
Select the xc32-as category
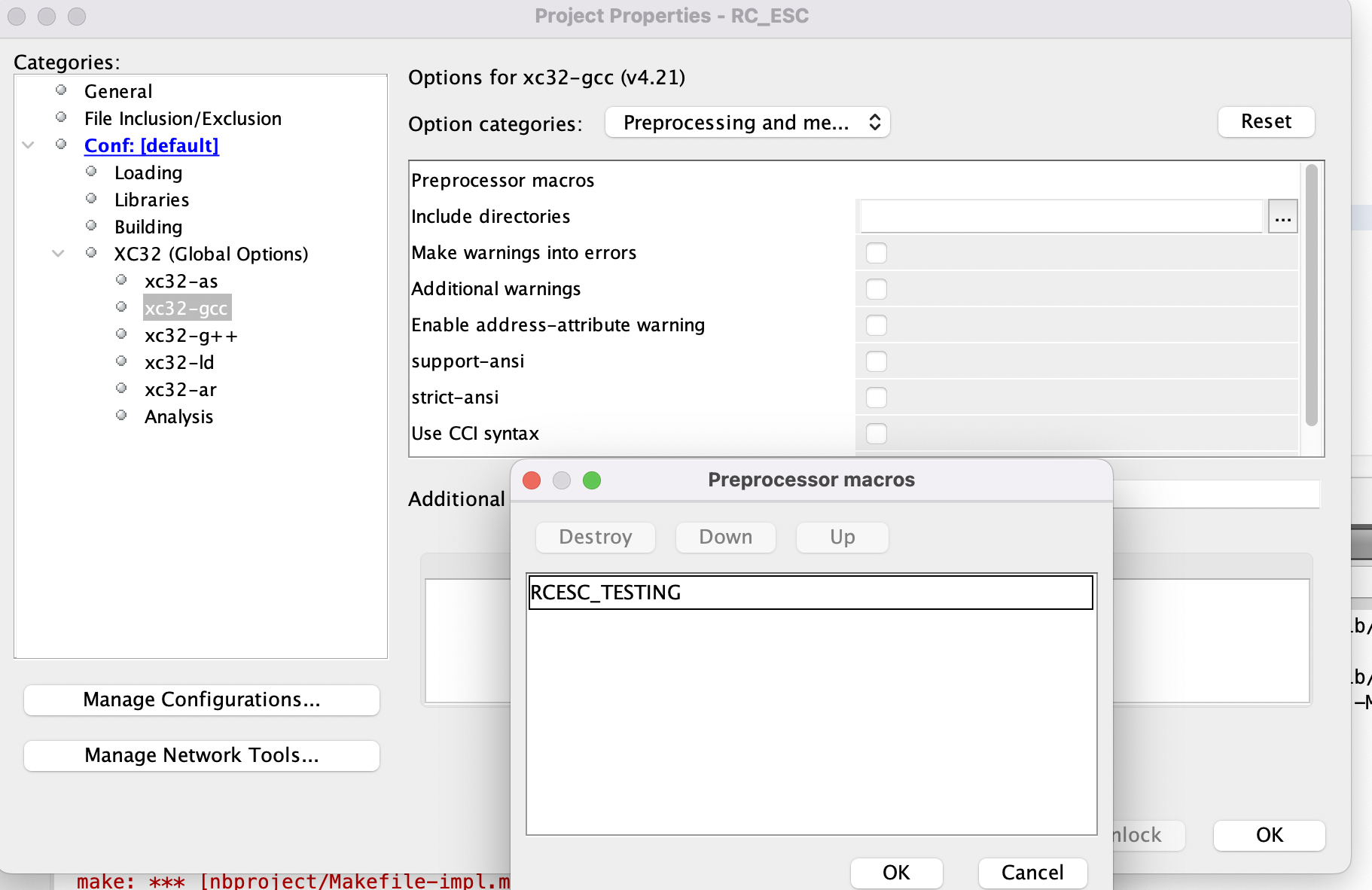(181, 281)
